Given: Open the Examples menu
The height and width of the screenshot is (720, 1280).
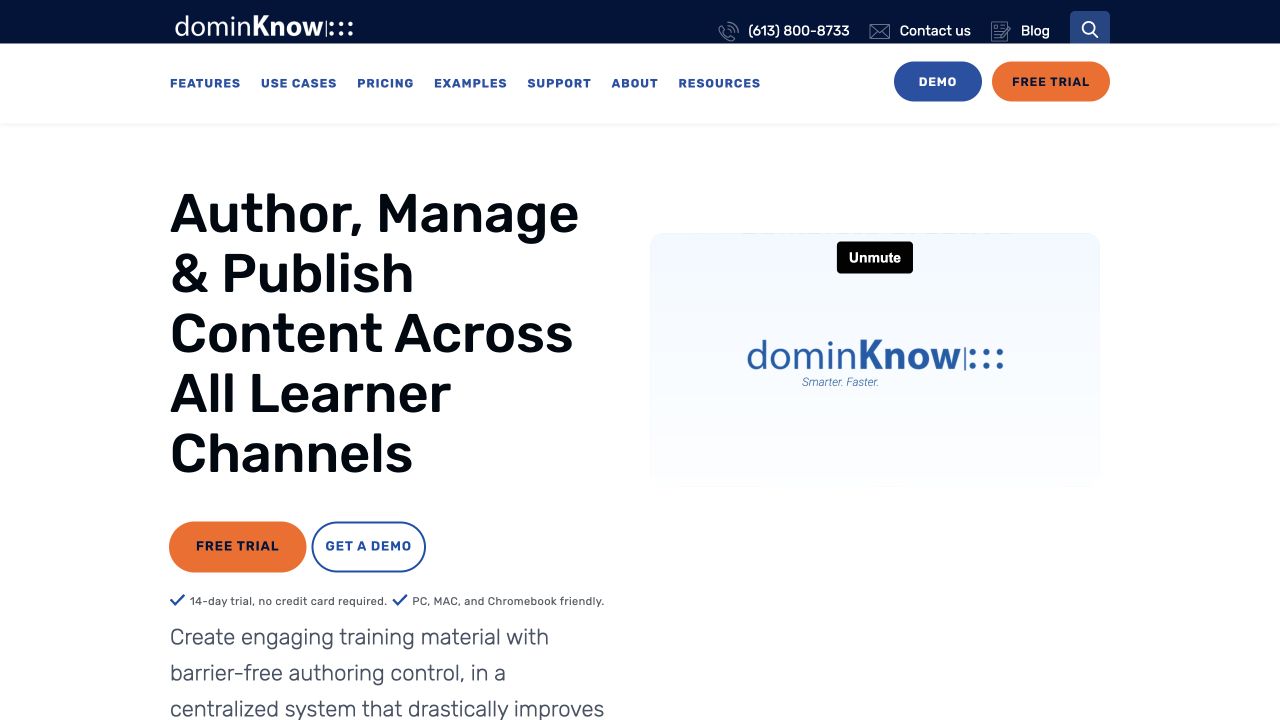Looking at the screenshot, I should coord(470,83).
